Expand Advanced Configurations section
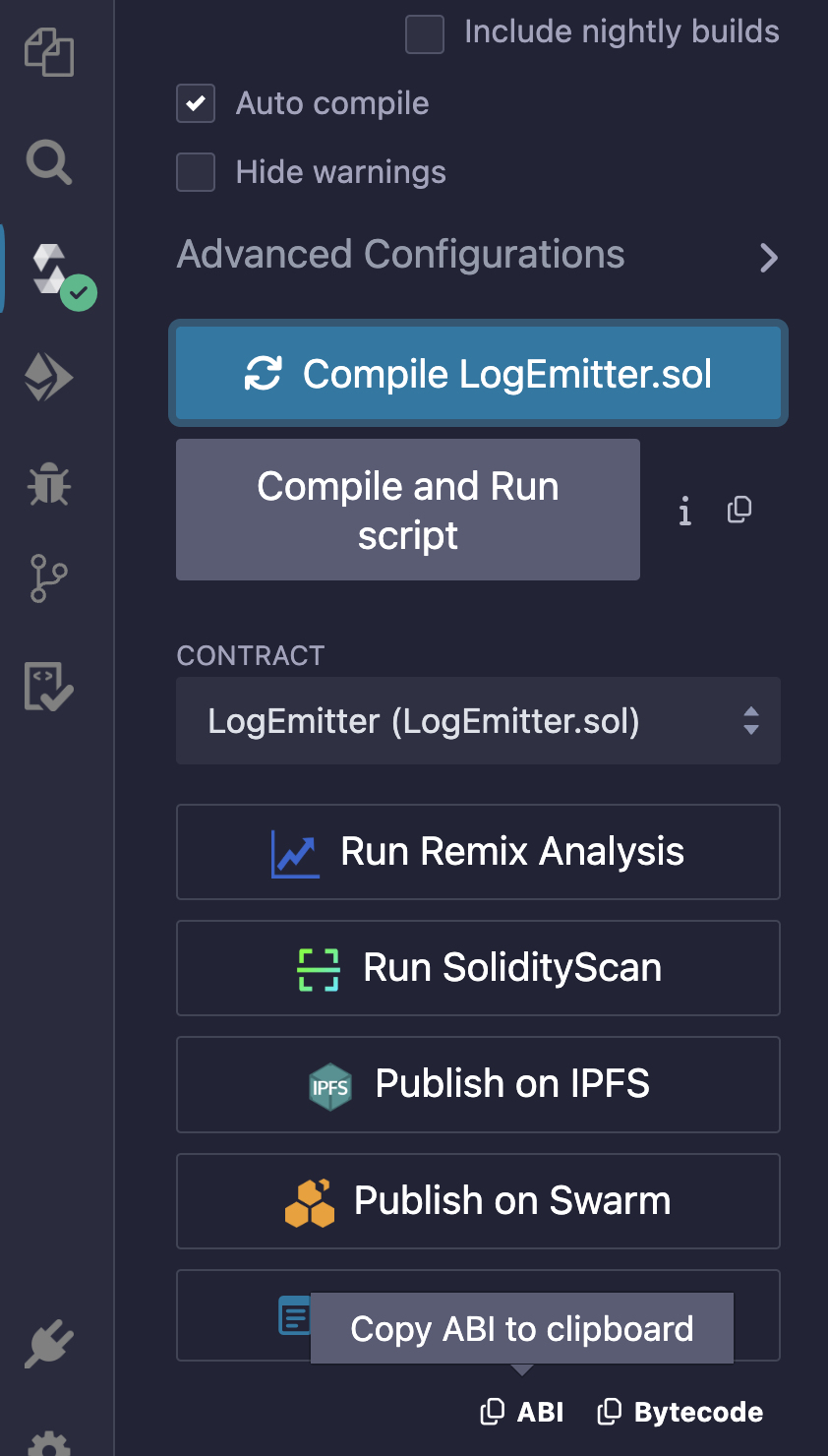 click(x=478, y=256)
